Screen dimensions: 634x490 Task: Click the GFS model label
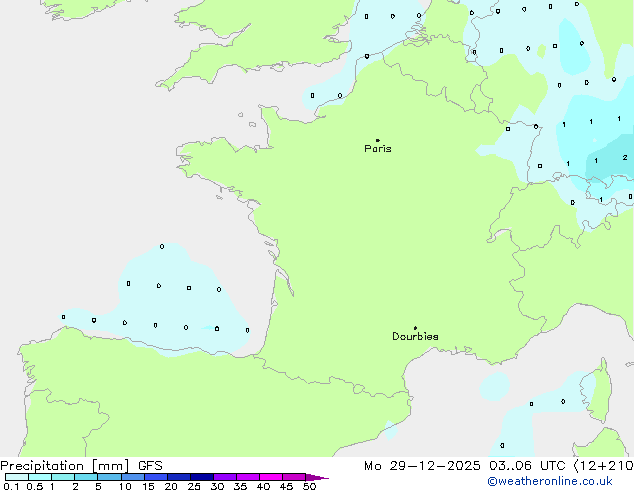(150, 465)
